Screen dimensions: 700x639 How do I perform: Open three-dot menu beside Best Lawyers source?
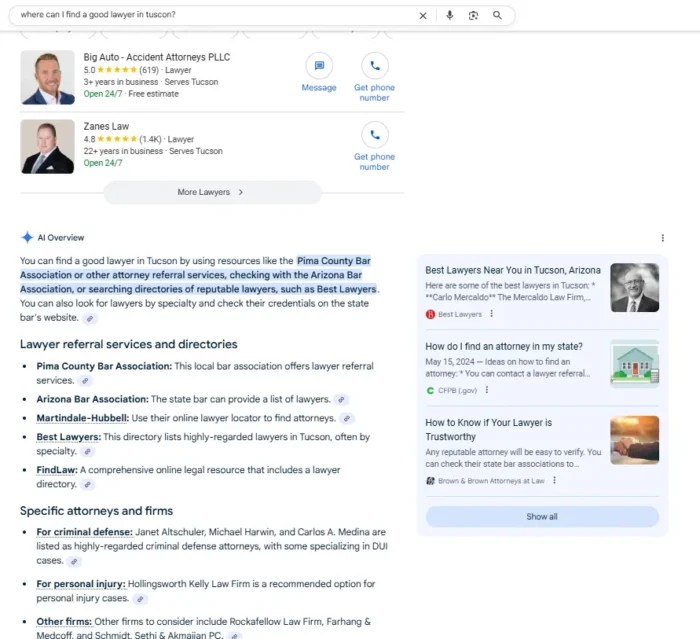[x=492, y=314]
